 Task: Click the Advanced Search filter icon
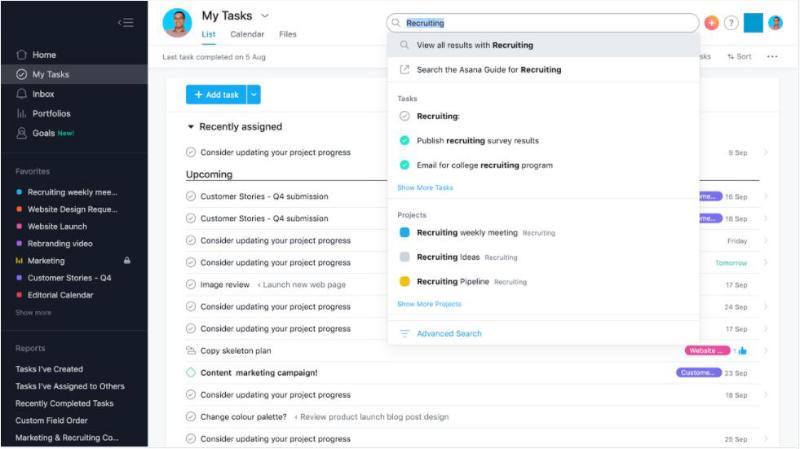[x=404, y=334]
